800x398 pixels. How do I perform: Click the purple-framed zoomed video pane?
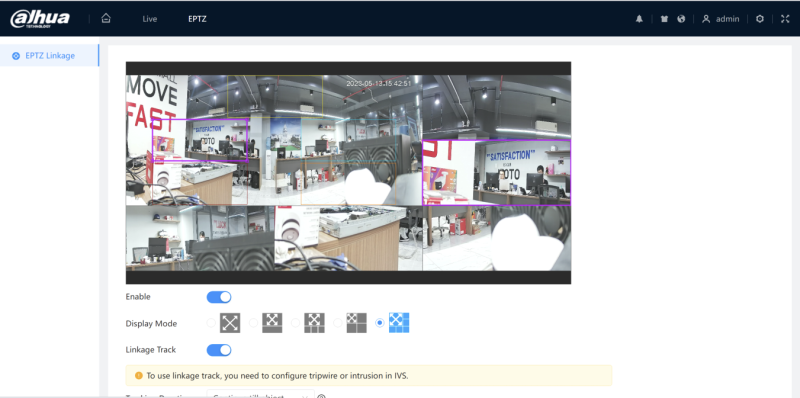pyautogui.click(x=496, y=172)
